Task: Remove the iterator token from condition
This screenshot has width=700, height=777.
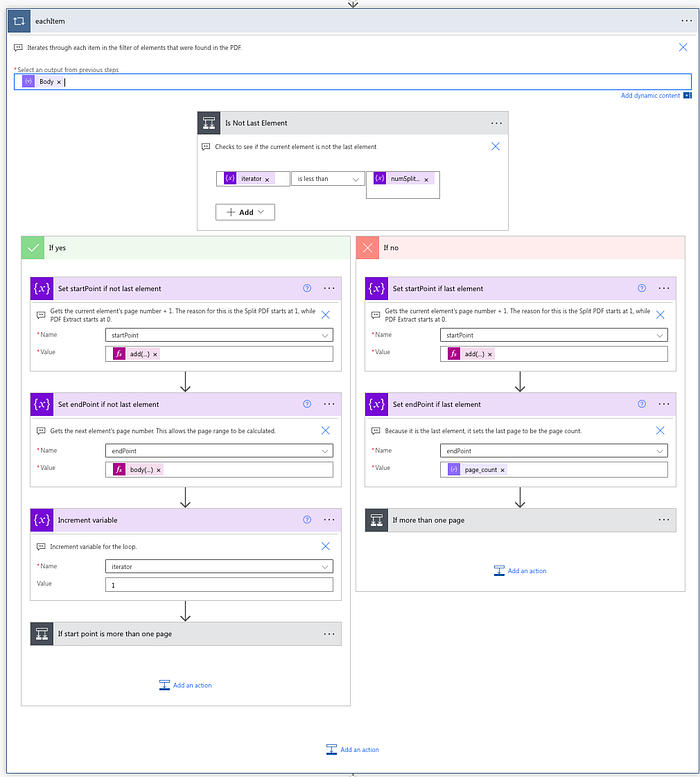Action: 267,179
